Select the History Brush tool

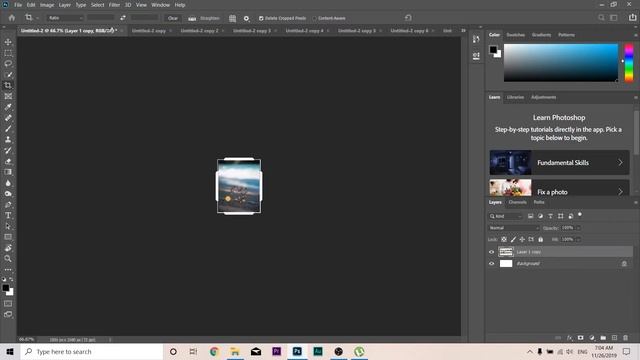tap(8, 150)
